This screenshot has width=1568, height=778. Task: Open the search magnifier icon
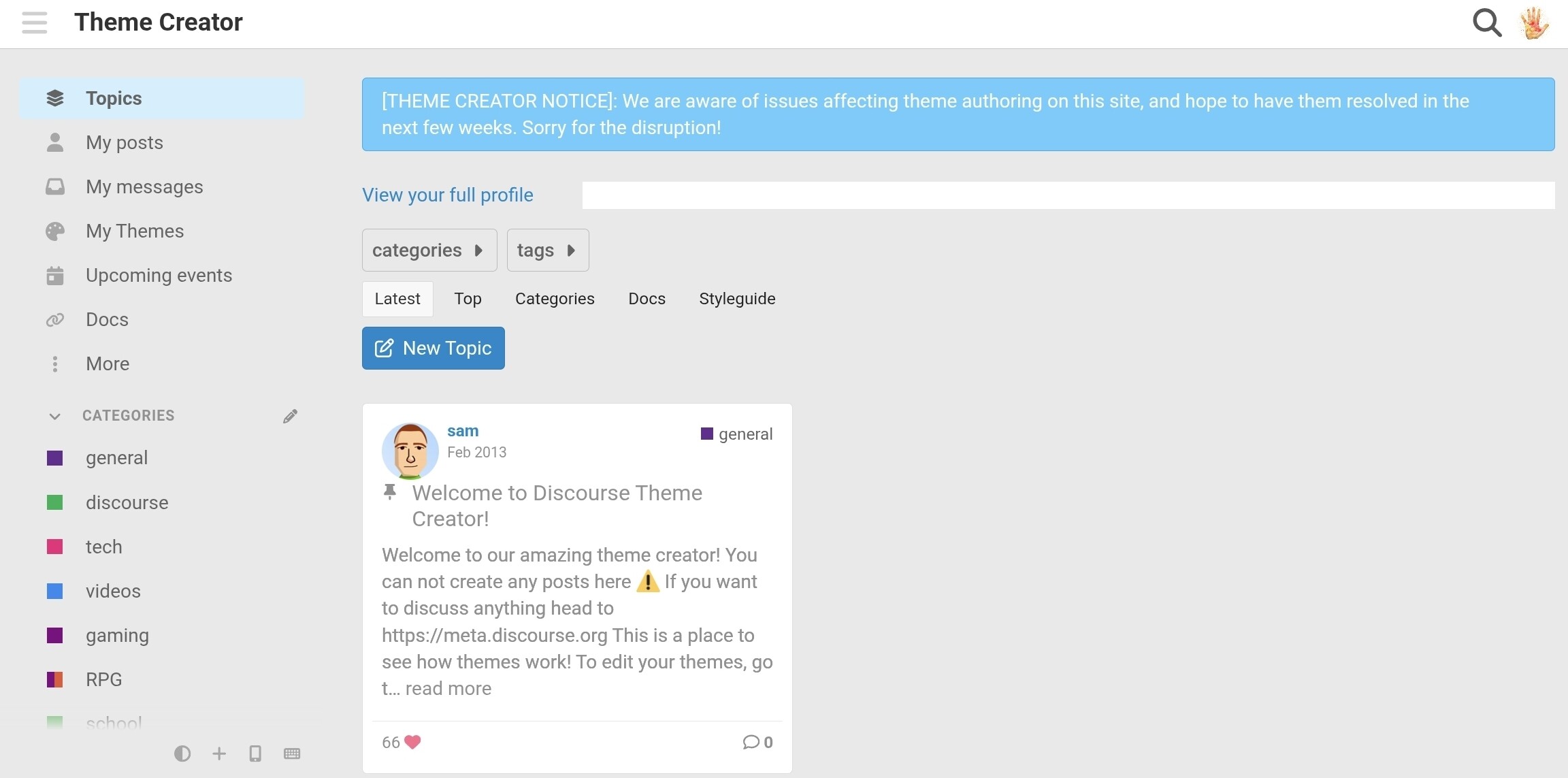1486,22
